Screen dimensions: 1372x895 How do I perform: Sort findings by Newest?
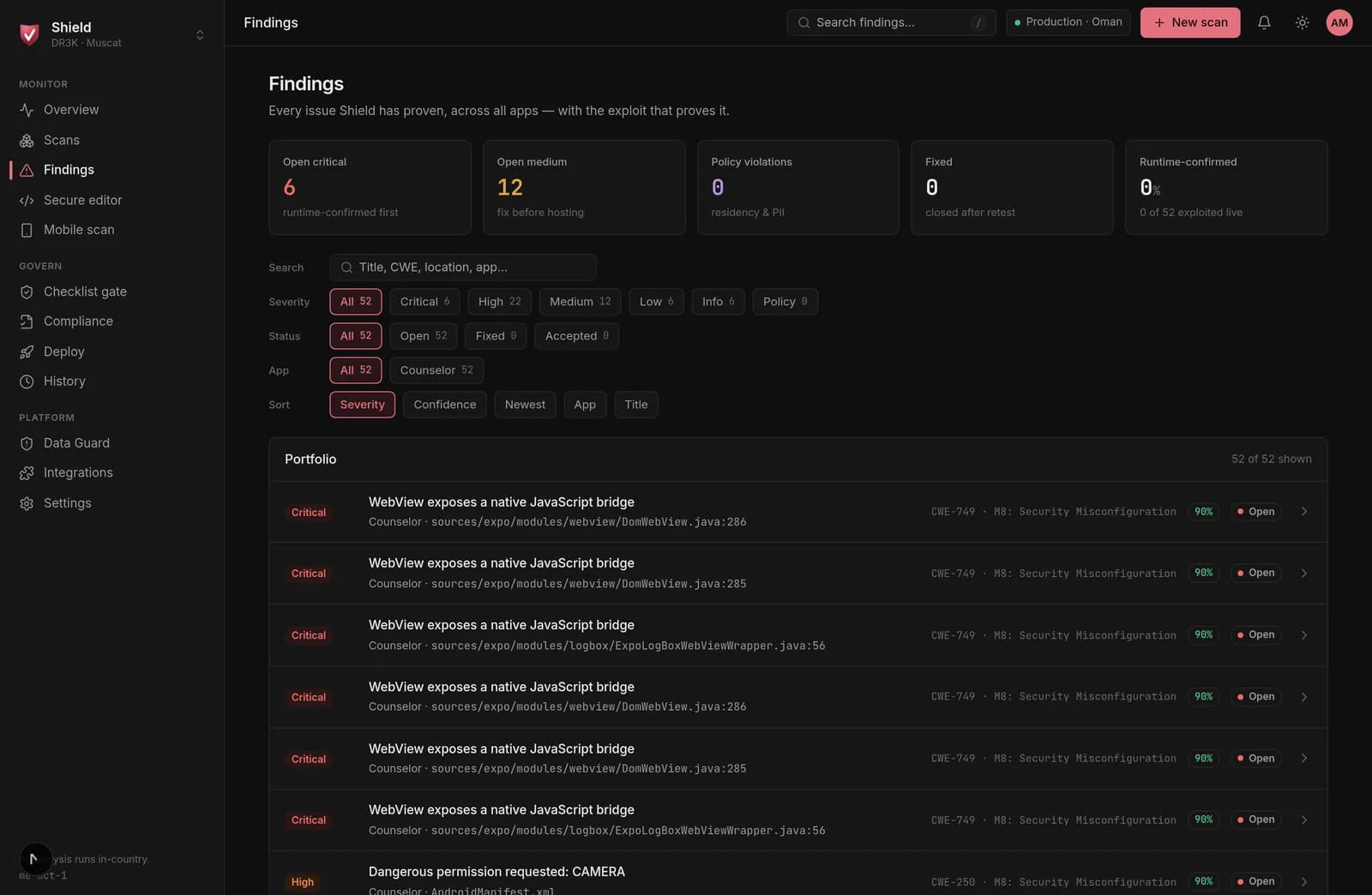click(x=525, y=405)
